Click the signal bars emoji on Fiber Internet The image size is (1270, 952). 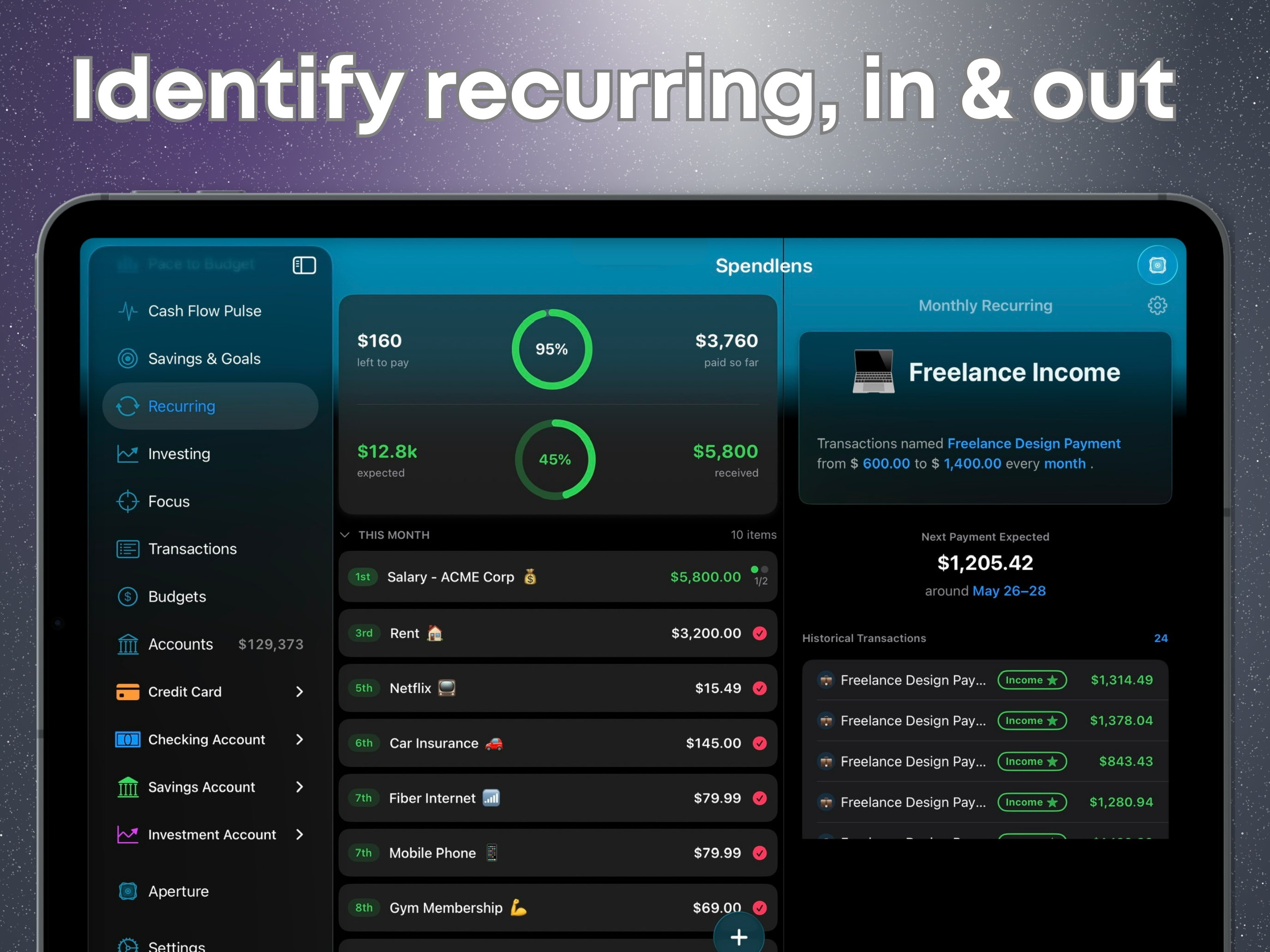coord(491,797)
